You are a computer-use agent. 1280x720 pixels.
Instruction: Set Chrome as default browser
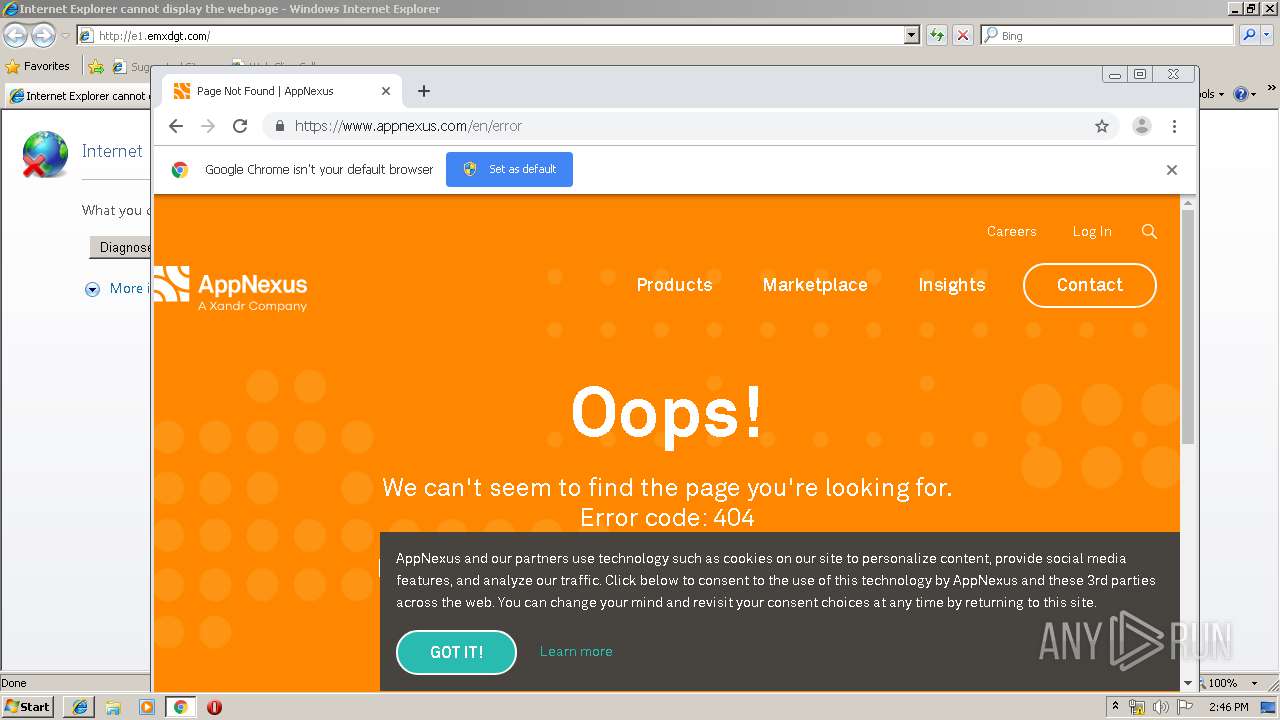(x=509, y=169)
